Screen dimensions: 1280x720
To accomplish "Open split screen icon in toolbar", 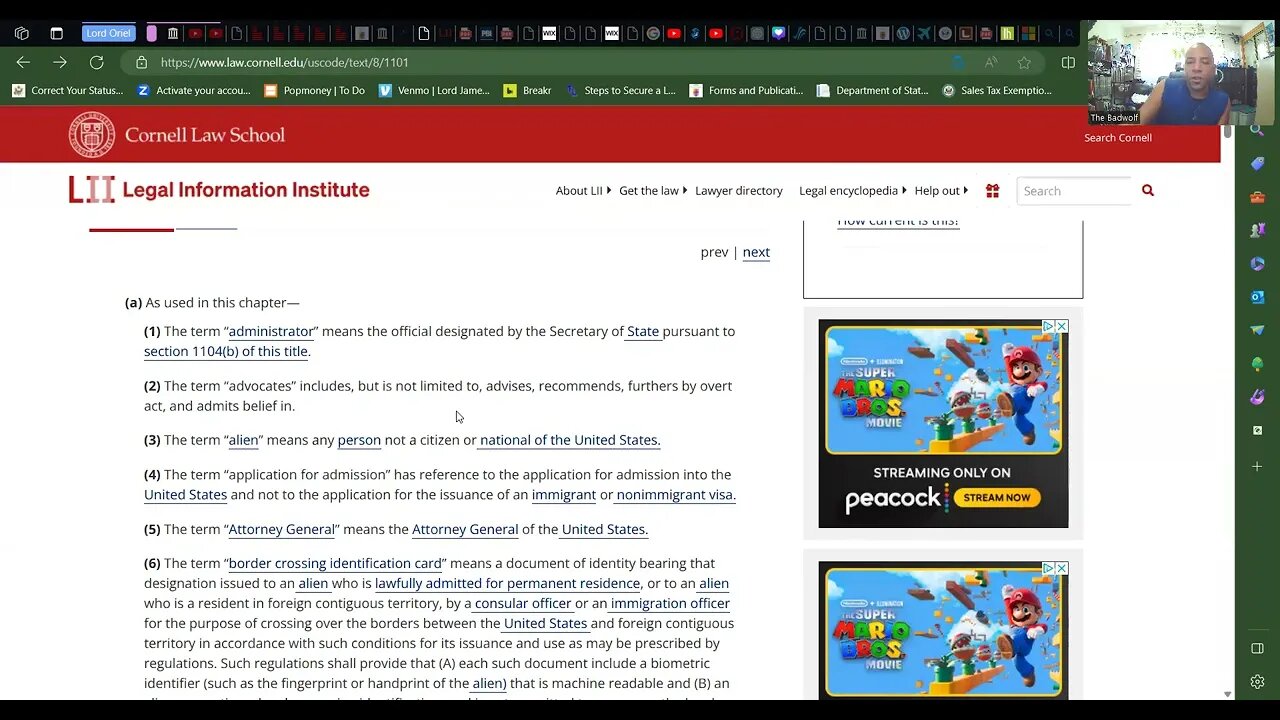I will tap(1068, 62).
